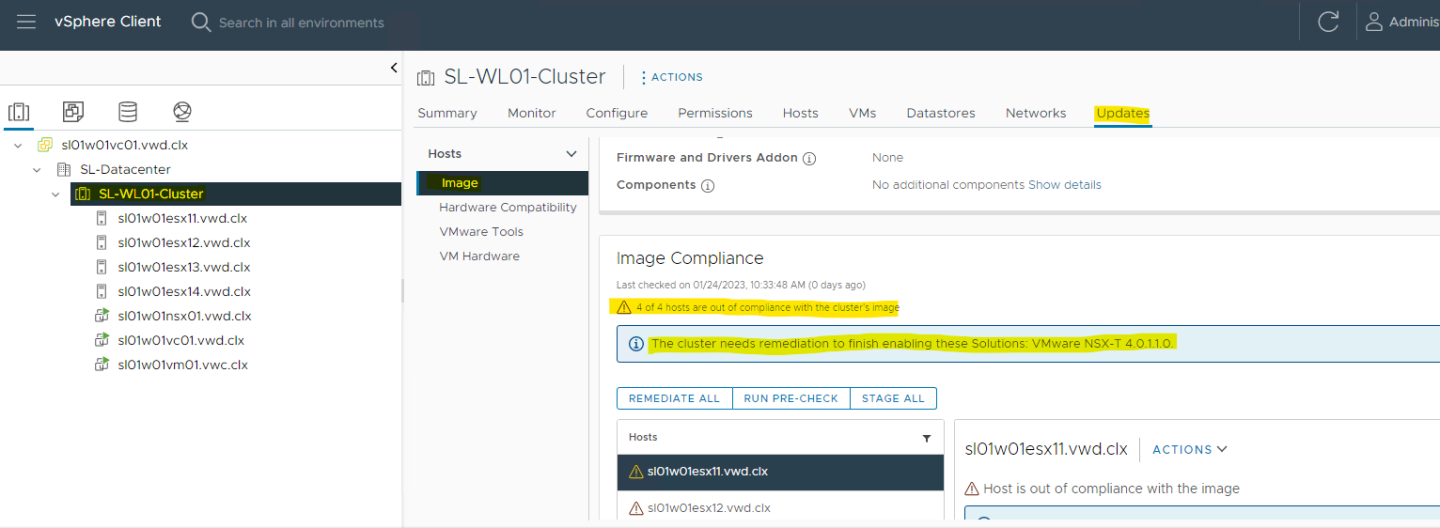The image size is (1440, 528).
Task: Open the Datastores tab
Action: (x=940, y=113)
